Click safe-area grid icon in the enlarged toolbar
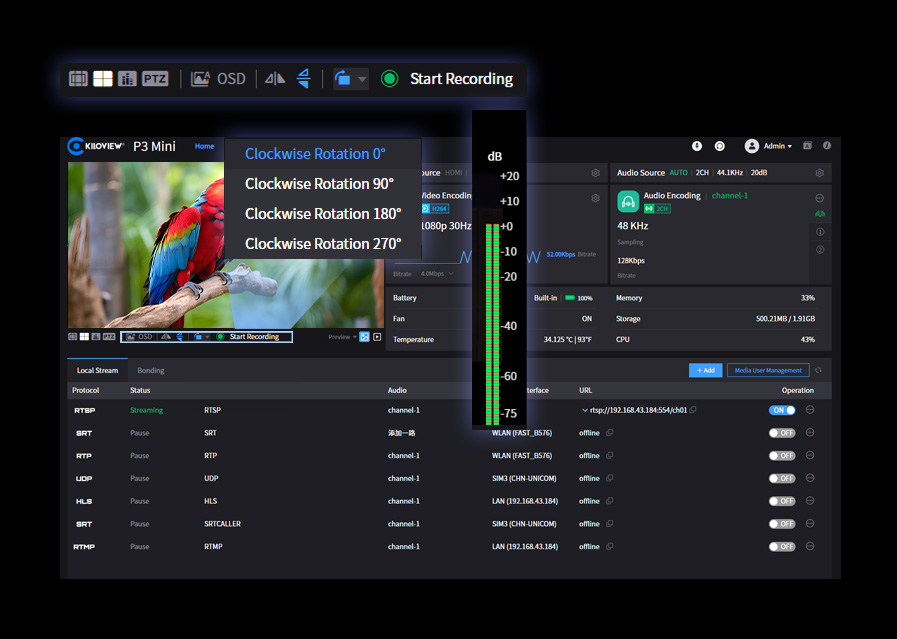The height and width of the screenshot is (639, 897). 78,79
